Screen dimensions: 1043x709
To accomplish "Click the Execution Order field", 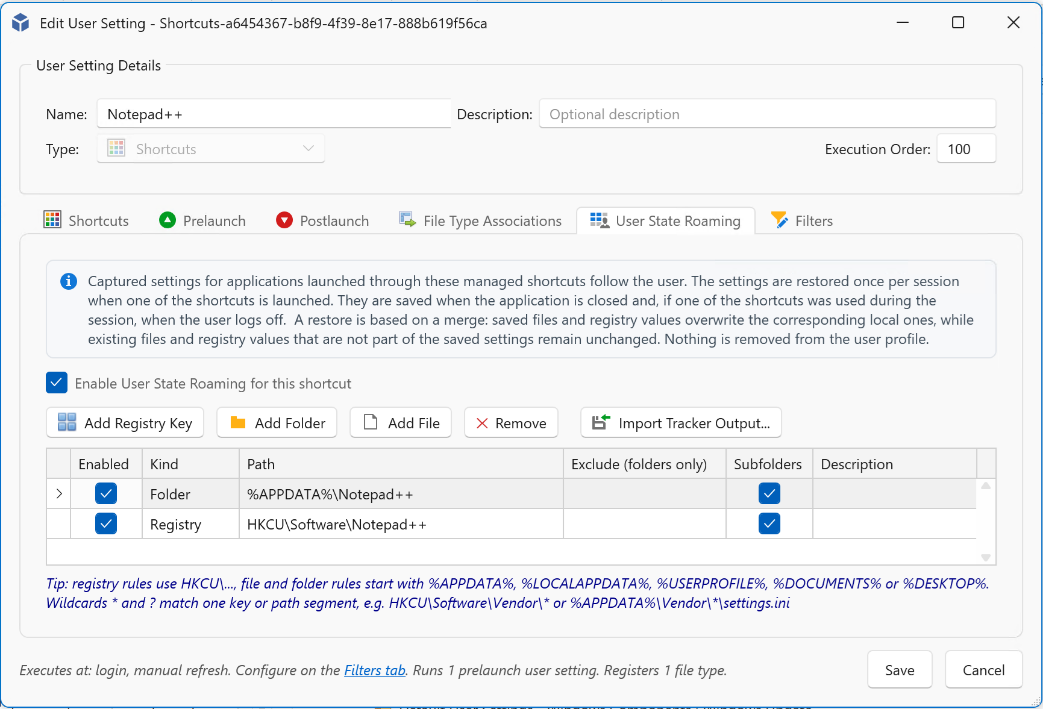I will coord(966,148).
